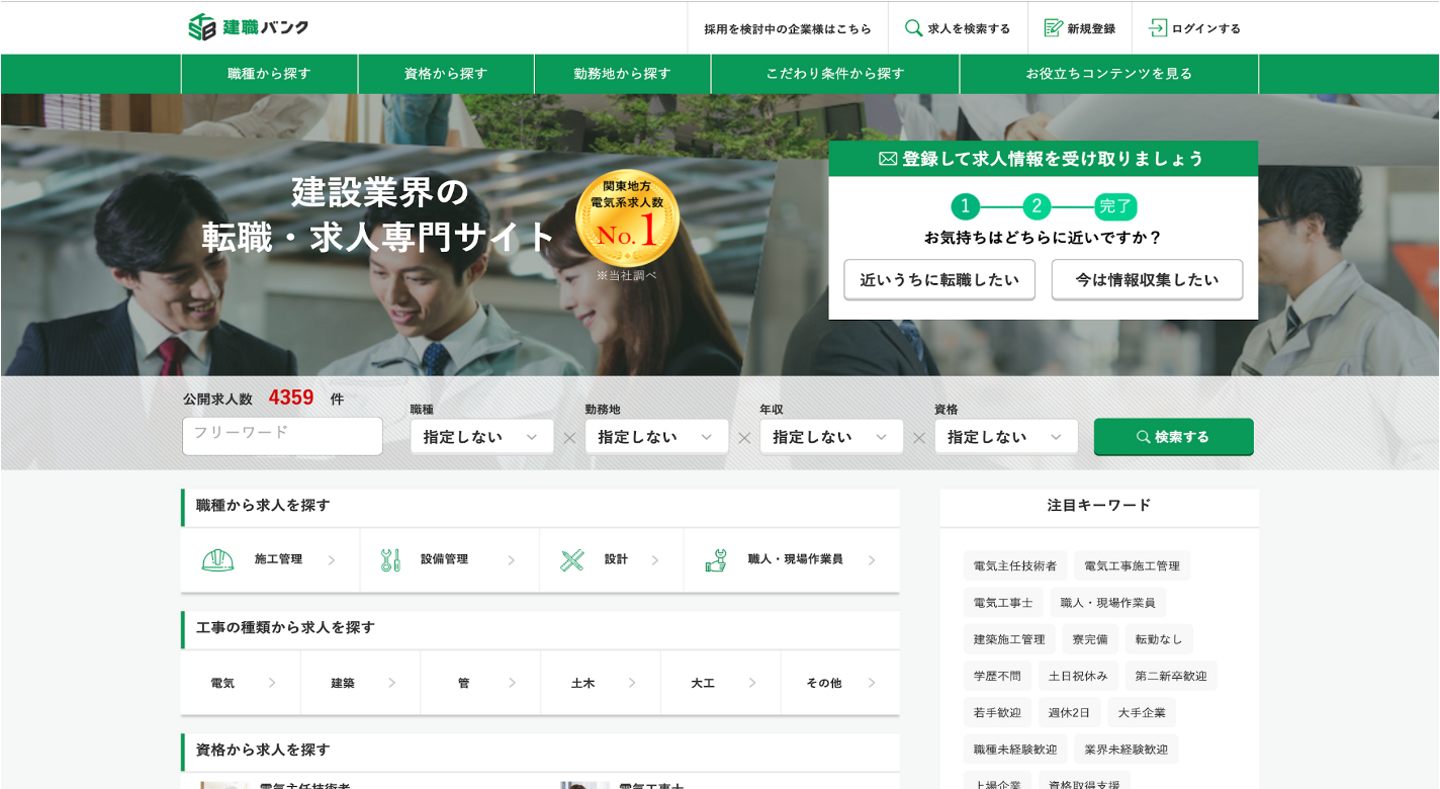This screenshot has height=789, width=1440.
Task: Select 大工 construction type
Action: [721, 683]
